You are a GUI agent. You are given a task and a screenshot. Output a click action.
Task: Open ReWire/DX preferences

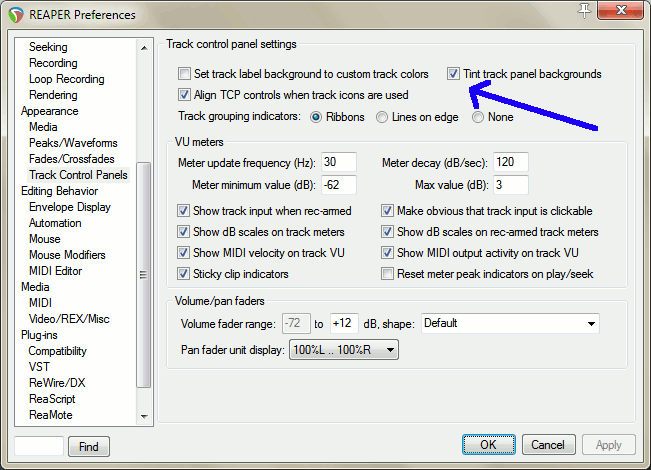(57, 383)
